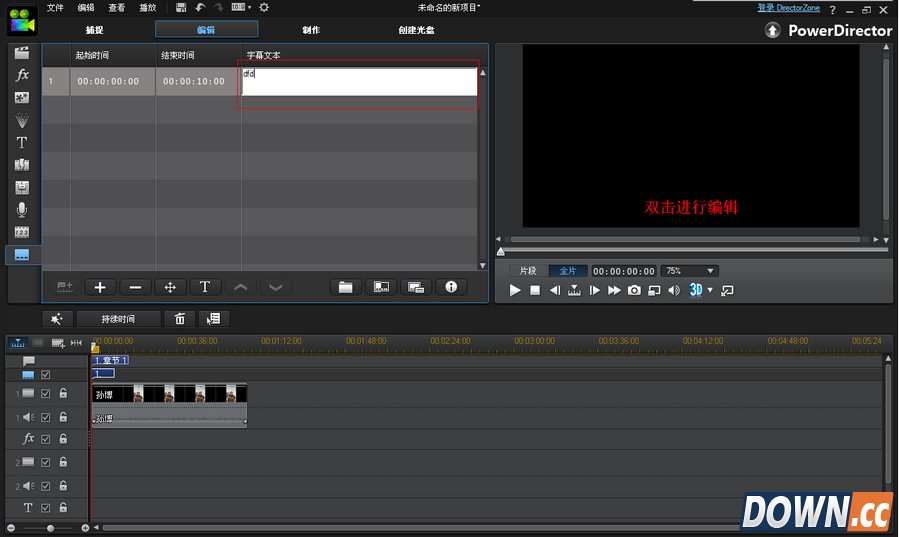Click the Magic Tools wand button
The image size is (899, 537).
click(x=57, y=319)
